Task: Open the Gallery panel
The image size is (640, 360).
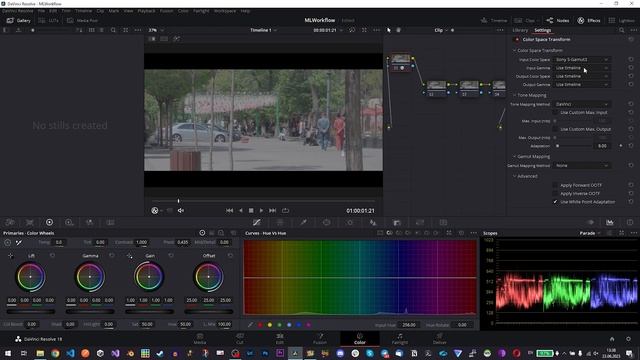Action: click(18, 20)
